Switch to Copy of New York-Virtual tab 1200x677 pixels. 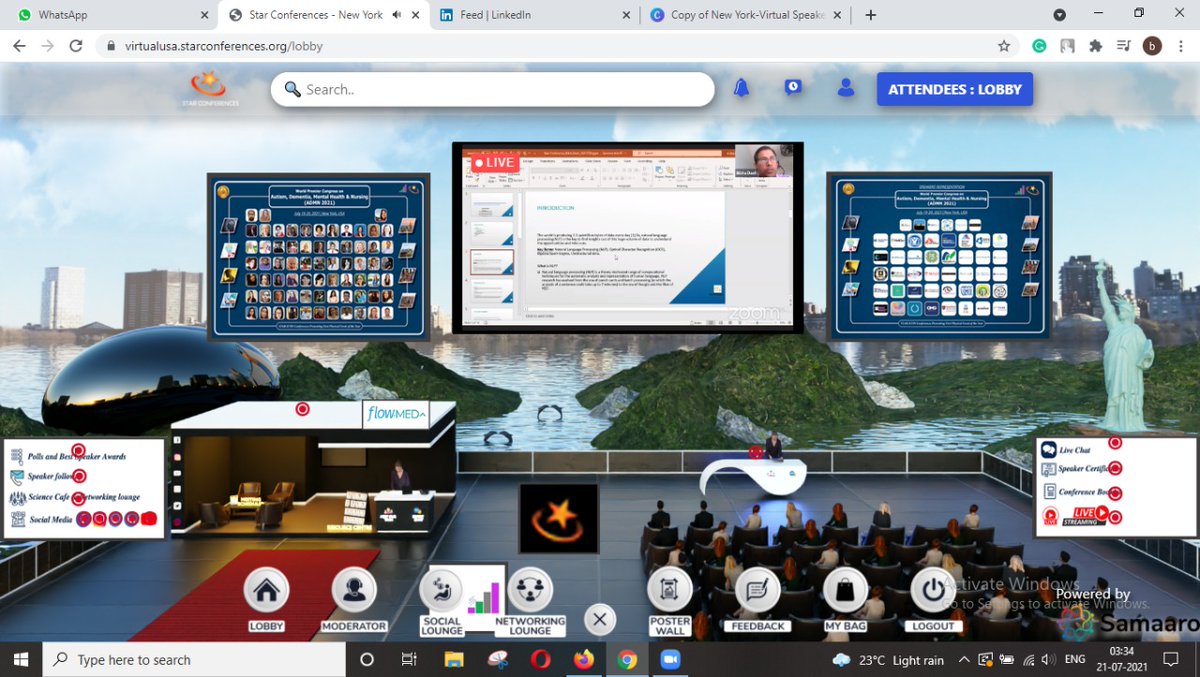pyautogui.click(x=745, y=15)
